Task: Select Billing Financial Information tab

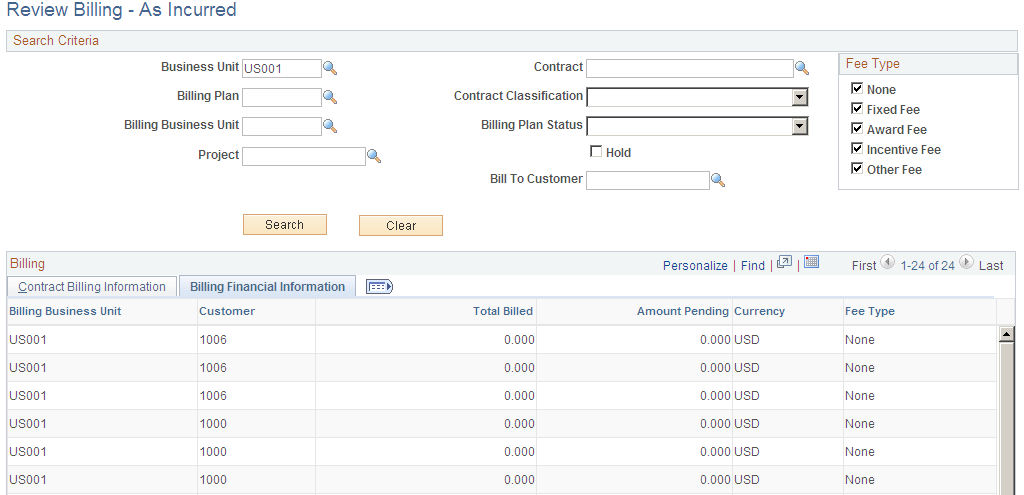Action: tap(267, 287)
